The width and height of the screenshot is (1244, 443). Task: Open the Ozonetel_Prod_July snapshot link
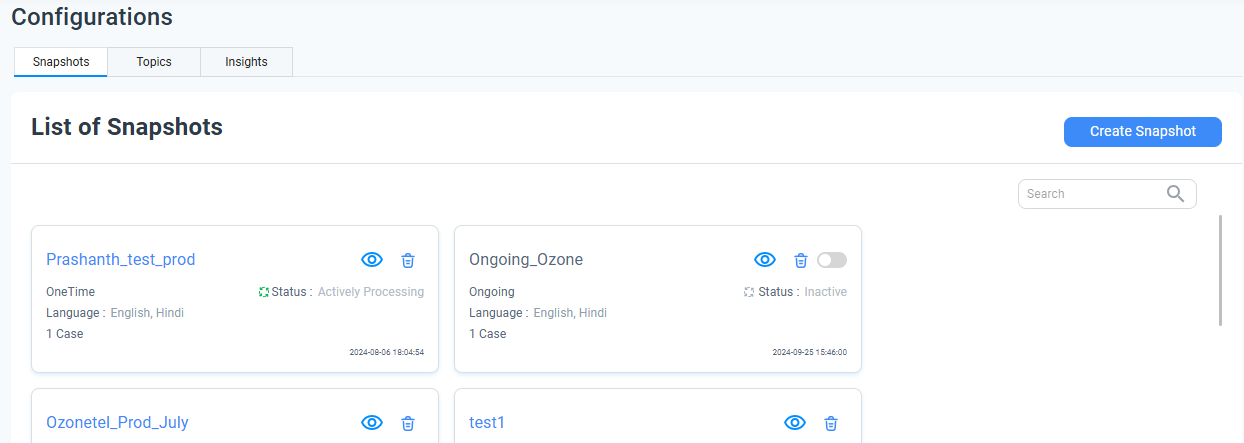(x=117, y=423)
